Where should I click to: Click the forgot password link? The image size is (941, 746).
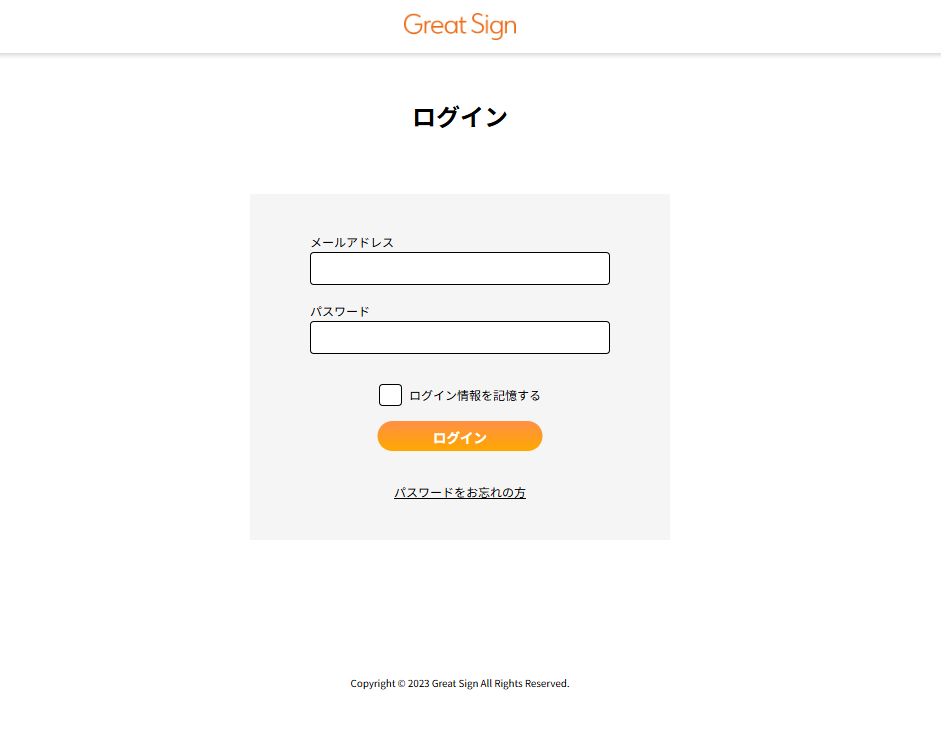click(x=460, y=492)
